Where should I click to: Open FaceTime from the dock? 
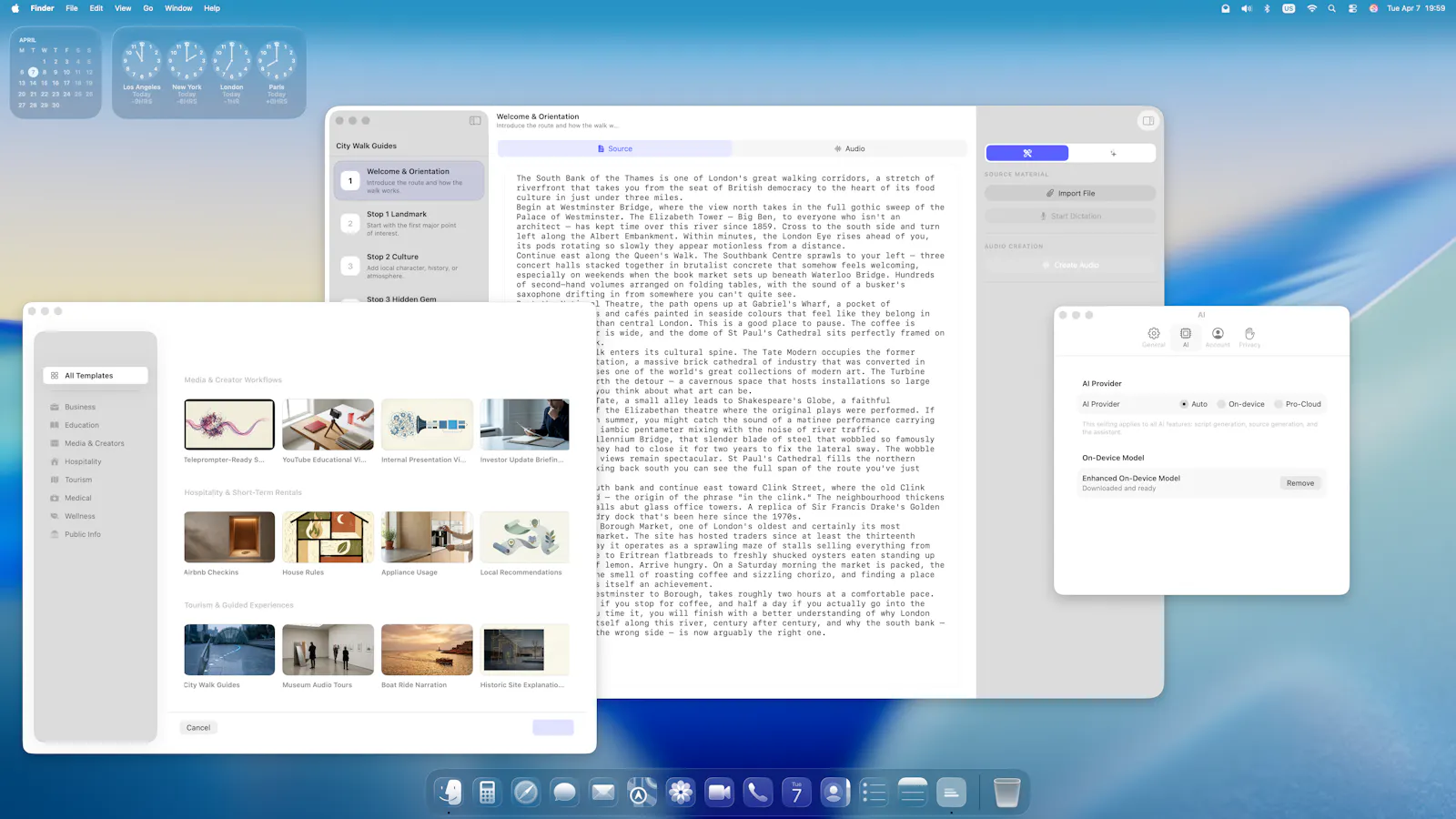(719, 792)
